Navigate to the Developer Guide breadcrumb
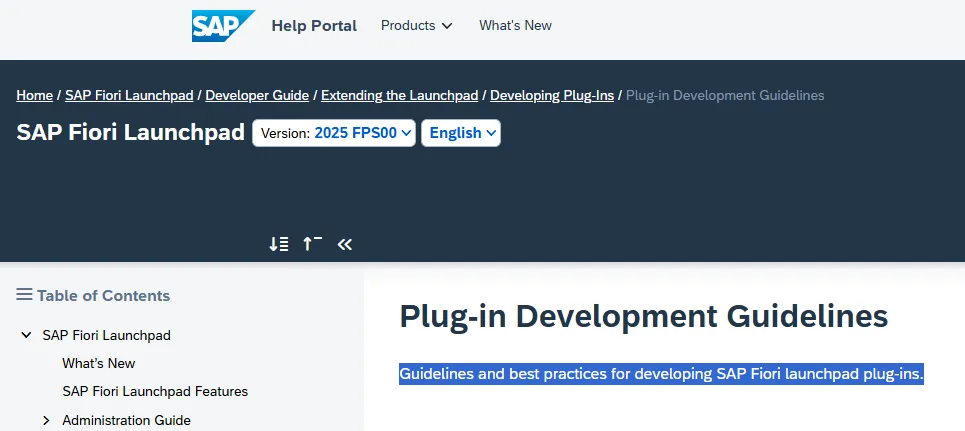 (257, 95)
